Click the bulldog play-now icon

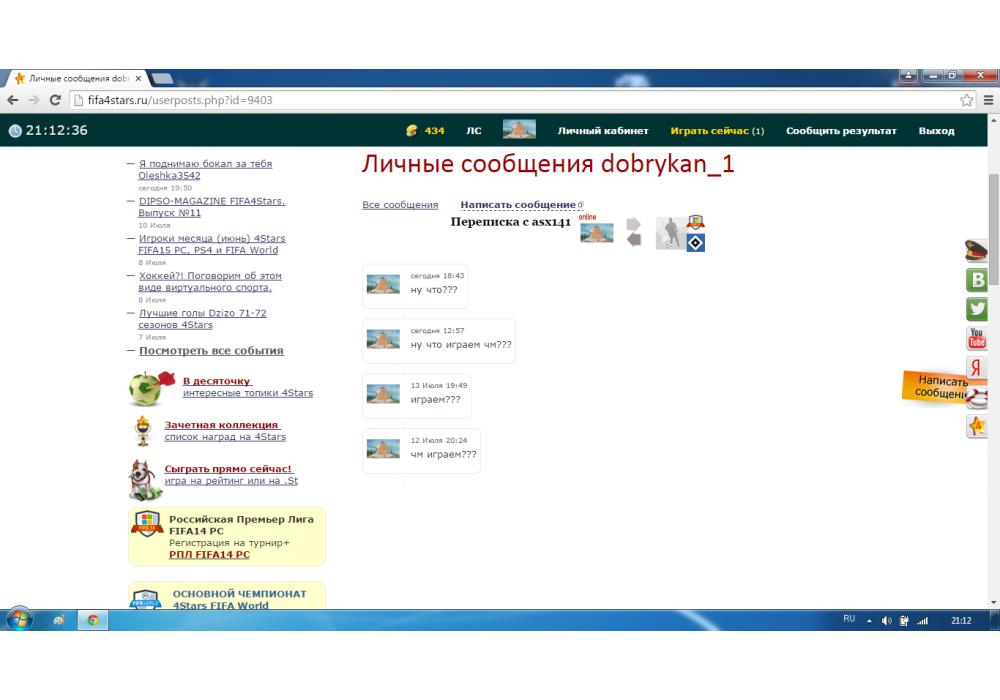click(x=144, y=479)
